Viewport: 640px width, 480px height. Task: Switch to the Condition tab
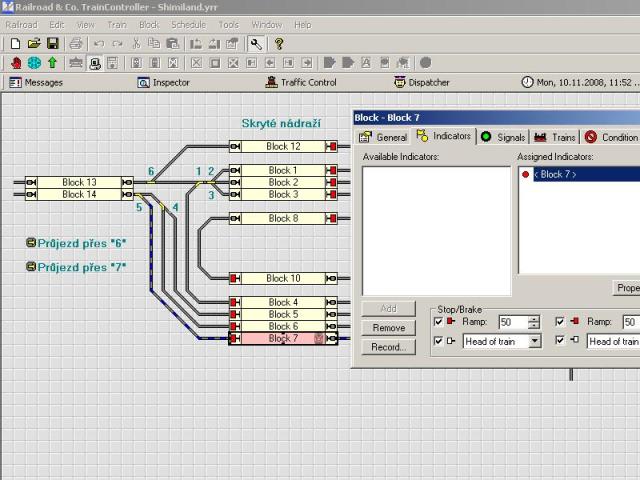tap(611, 137)
